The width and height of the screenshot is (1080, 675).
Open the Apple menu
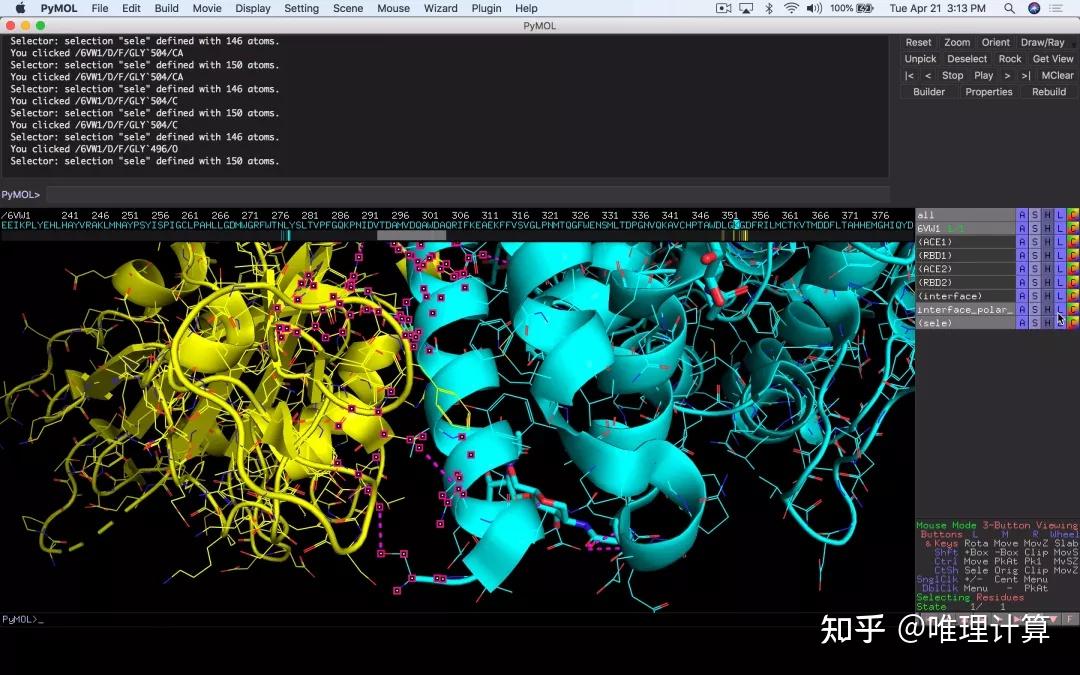(20, 8)
